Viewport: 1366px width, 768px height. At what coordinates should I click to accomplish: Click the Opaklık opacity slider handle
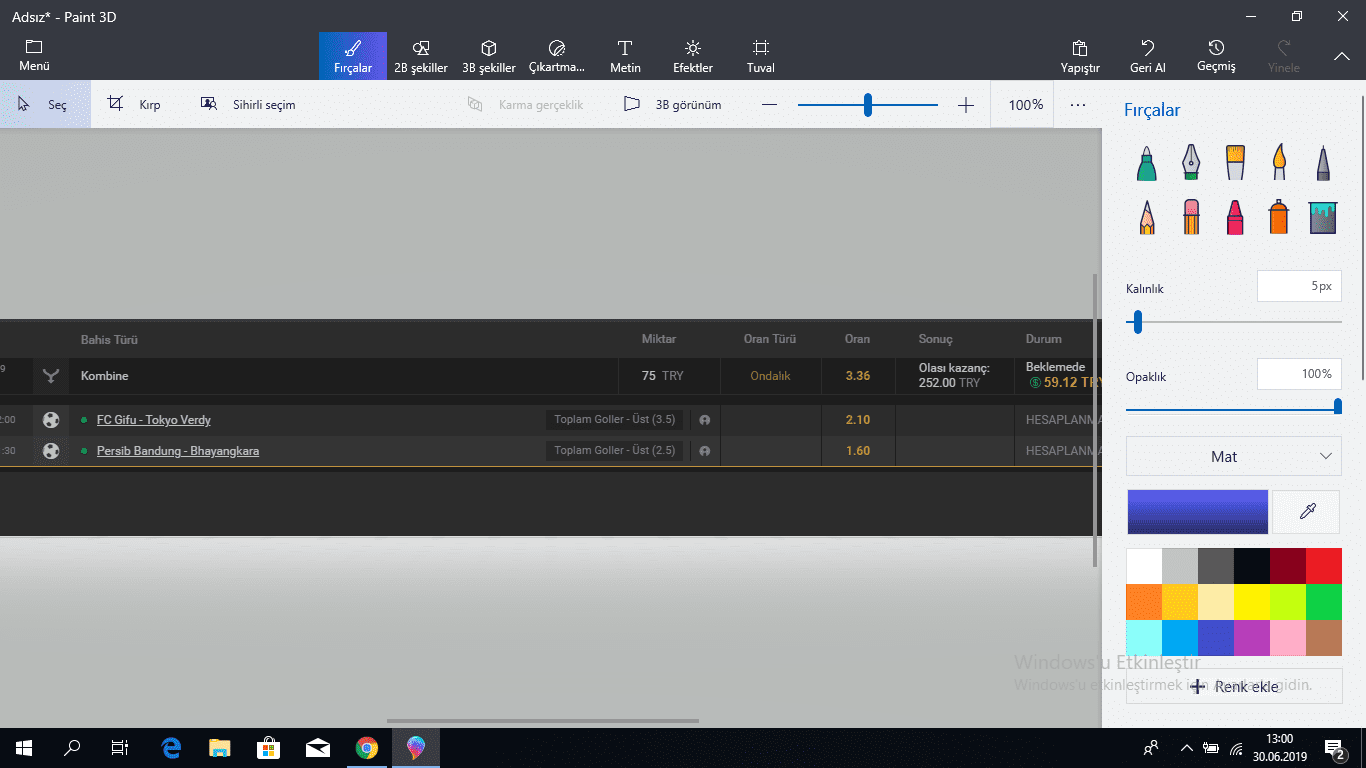click(x=1338, y=406)
